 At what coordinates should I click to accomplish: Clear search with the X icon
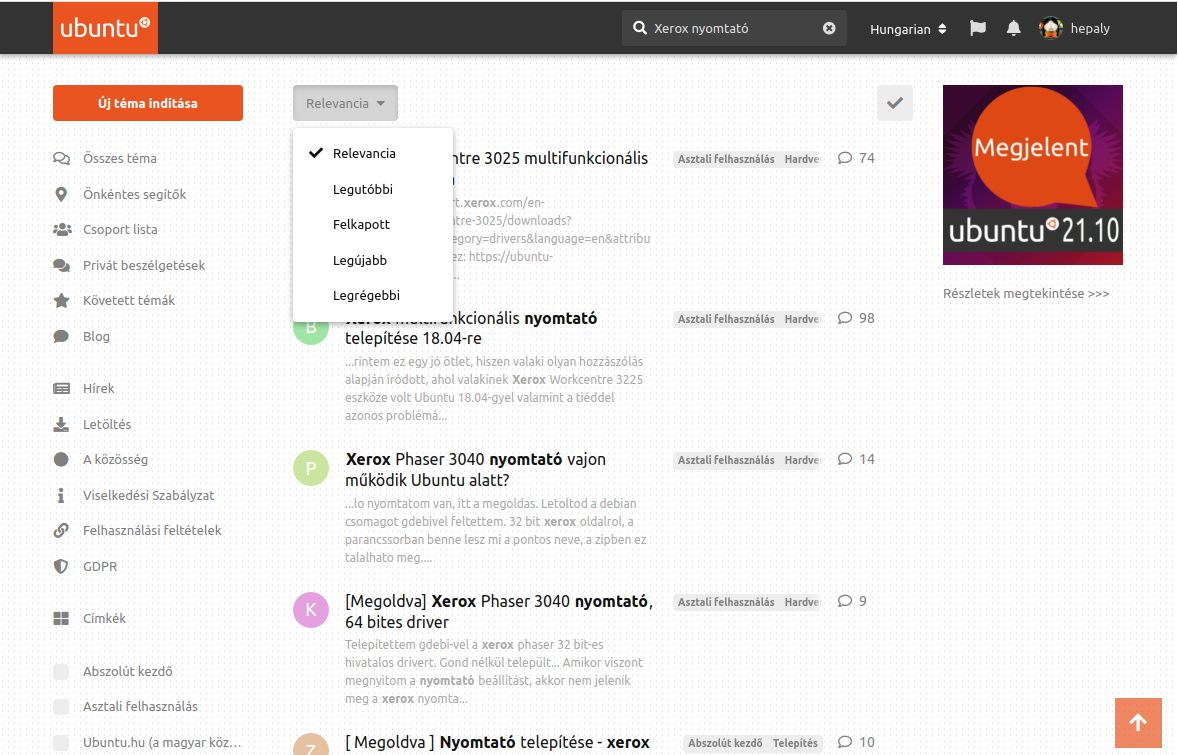(x=829, y=29)
